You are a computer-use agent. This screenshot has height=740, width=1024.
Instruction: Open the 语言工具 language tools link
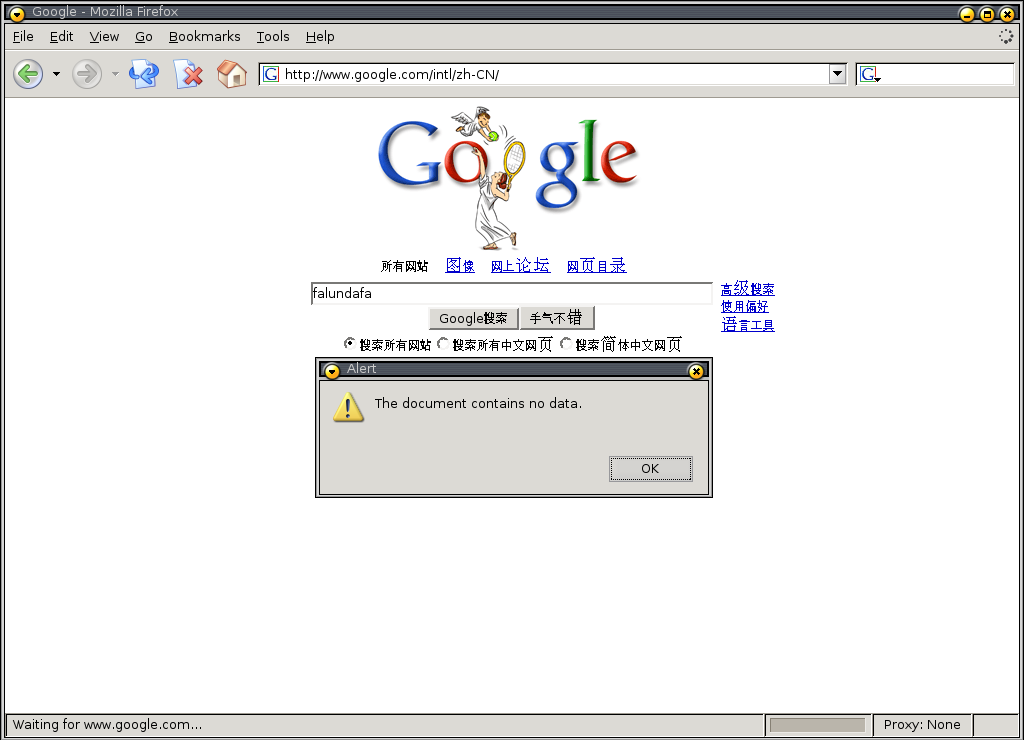(x=748, y=325)
